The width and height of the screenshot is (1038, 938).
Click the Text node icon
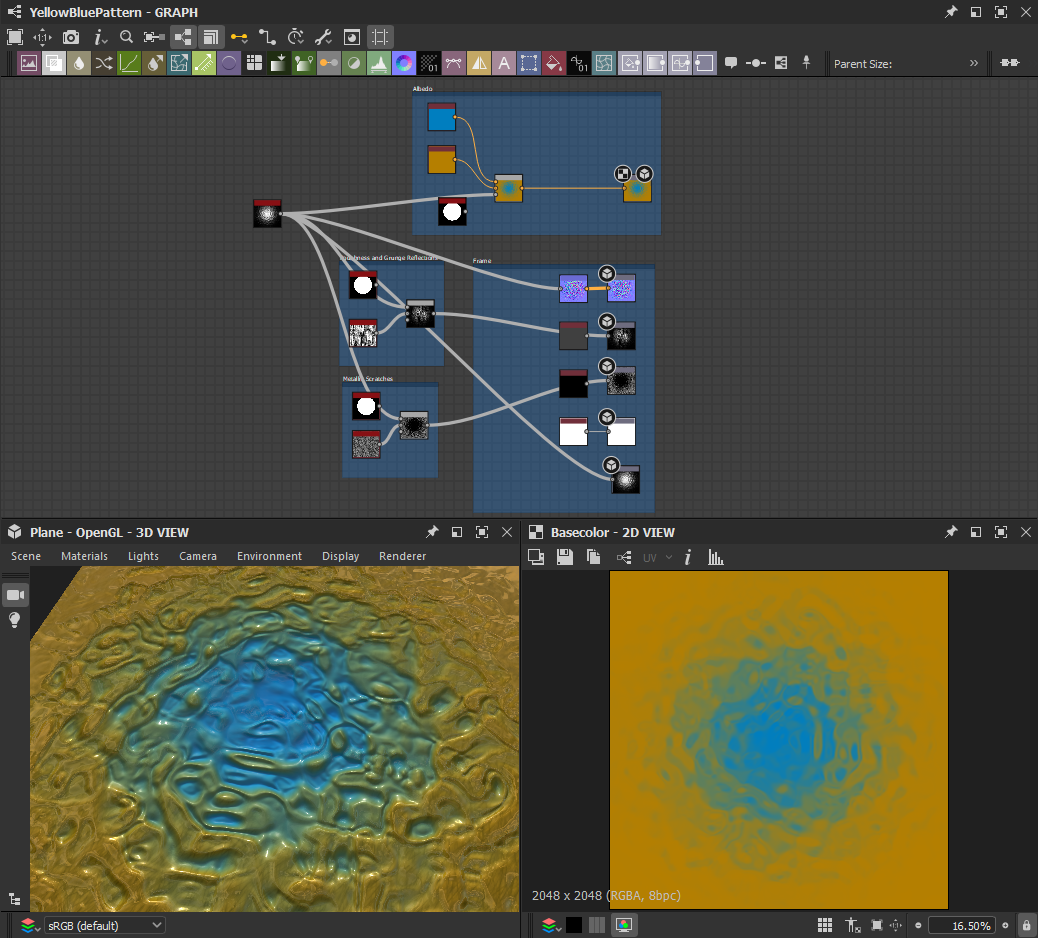tap(504, 63)
